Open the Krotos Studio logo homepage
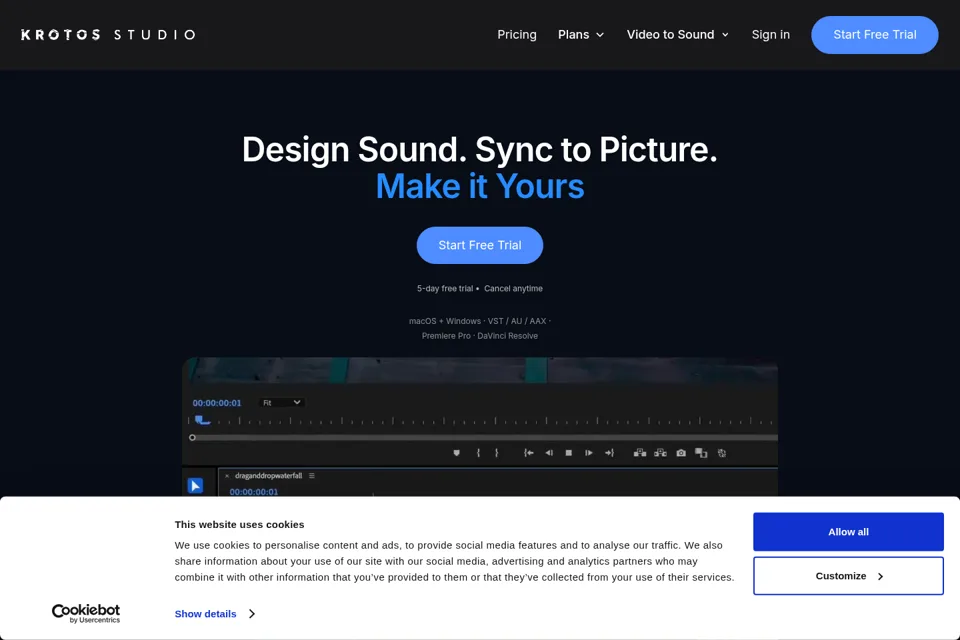This screenshot has width=960, height=640. coord(108,35)
